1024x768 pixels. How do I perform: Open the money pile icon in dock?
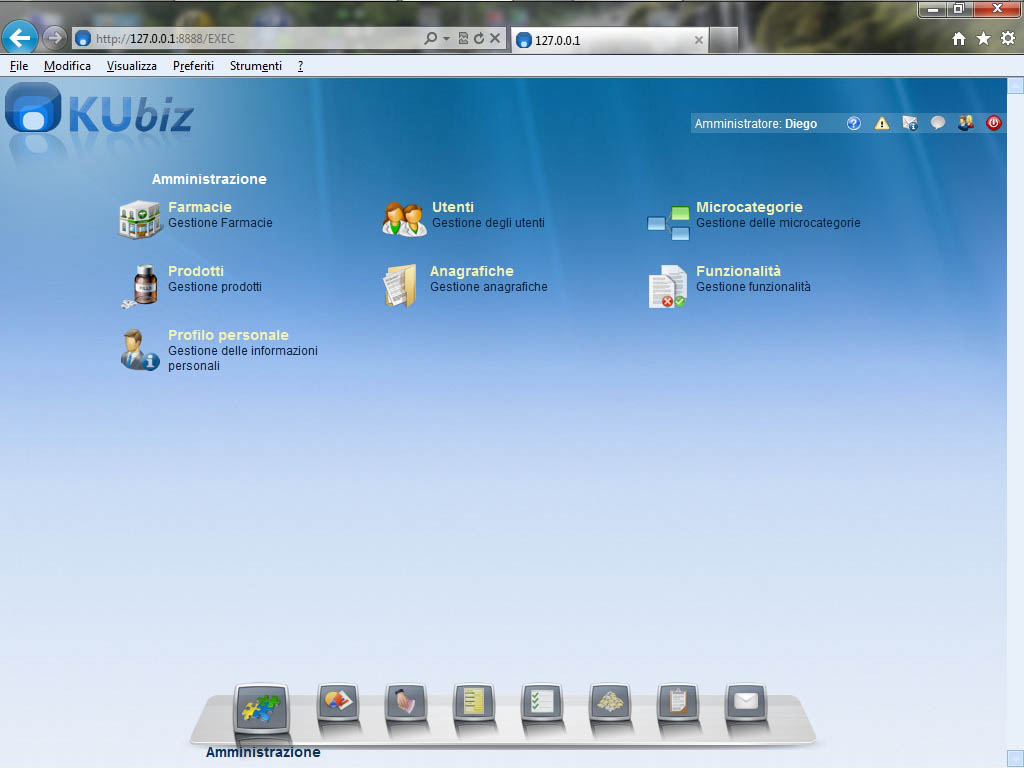pos(609,702)
